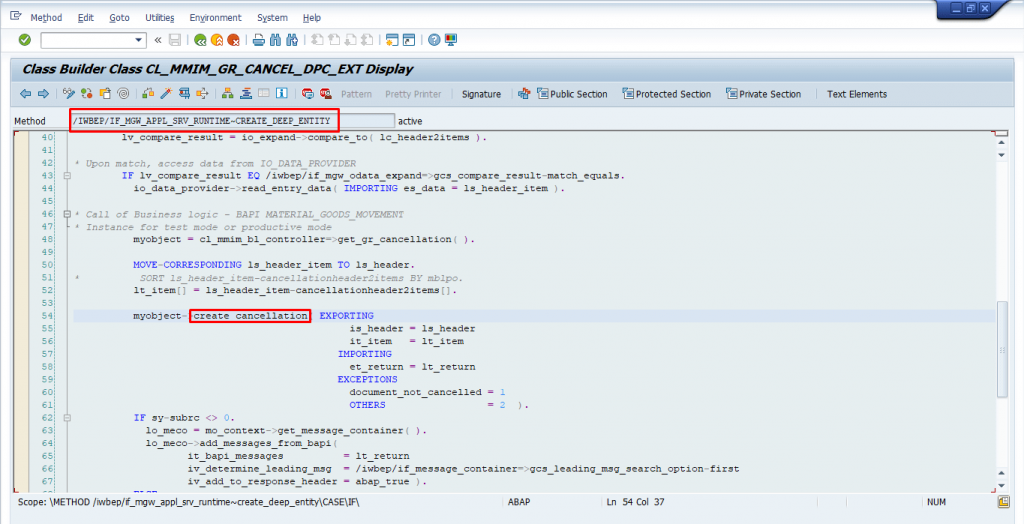The height and width of the screenshot is (524, 1024).
Task: Open the Help menu
Action: coord(312,18)
